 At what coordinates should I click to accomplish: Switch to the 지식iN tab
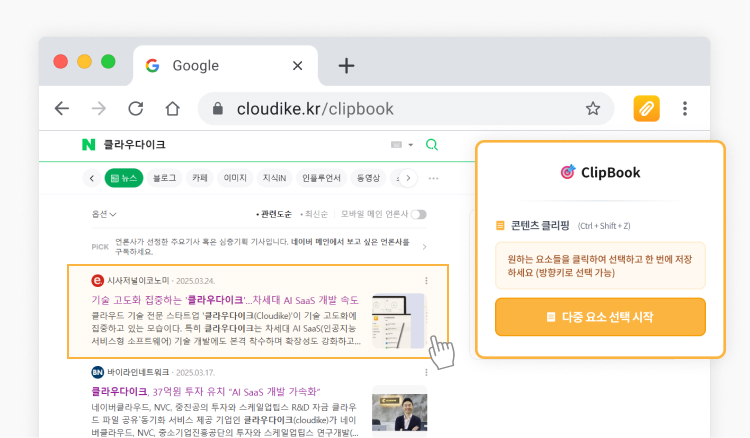tap(274, 178)
